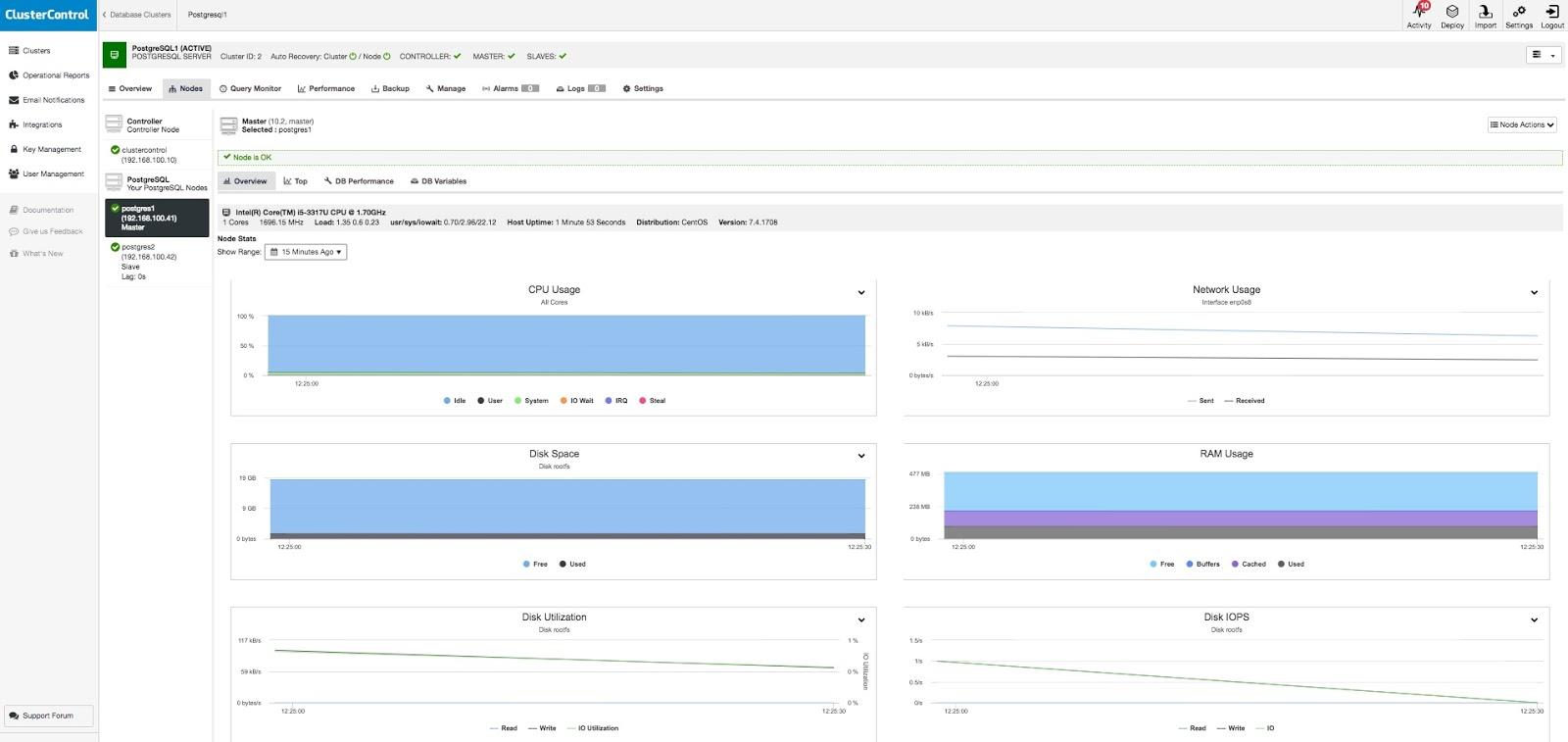Switch to cluster Overview tab
This screenshot has width=1568, height=742.
(130, 88)
